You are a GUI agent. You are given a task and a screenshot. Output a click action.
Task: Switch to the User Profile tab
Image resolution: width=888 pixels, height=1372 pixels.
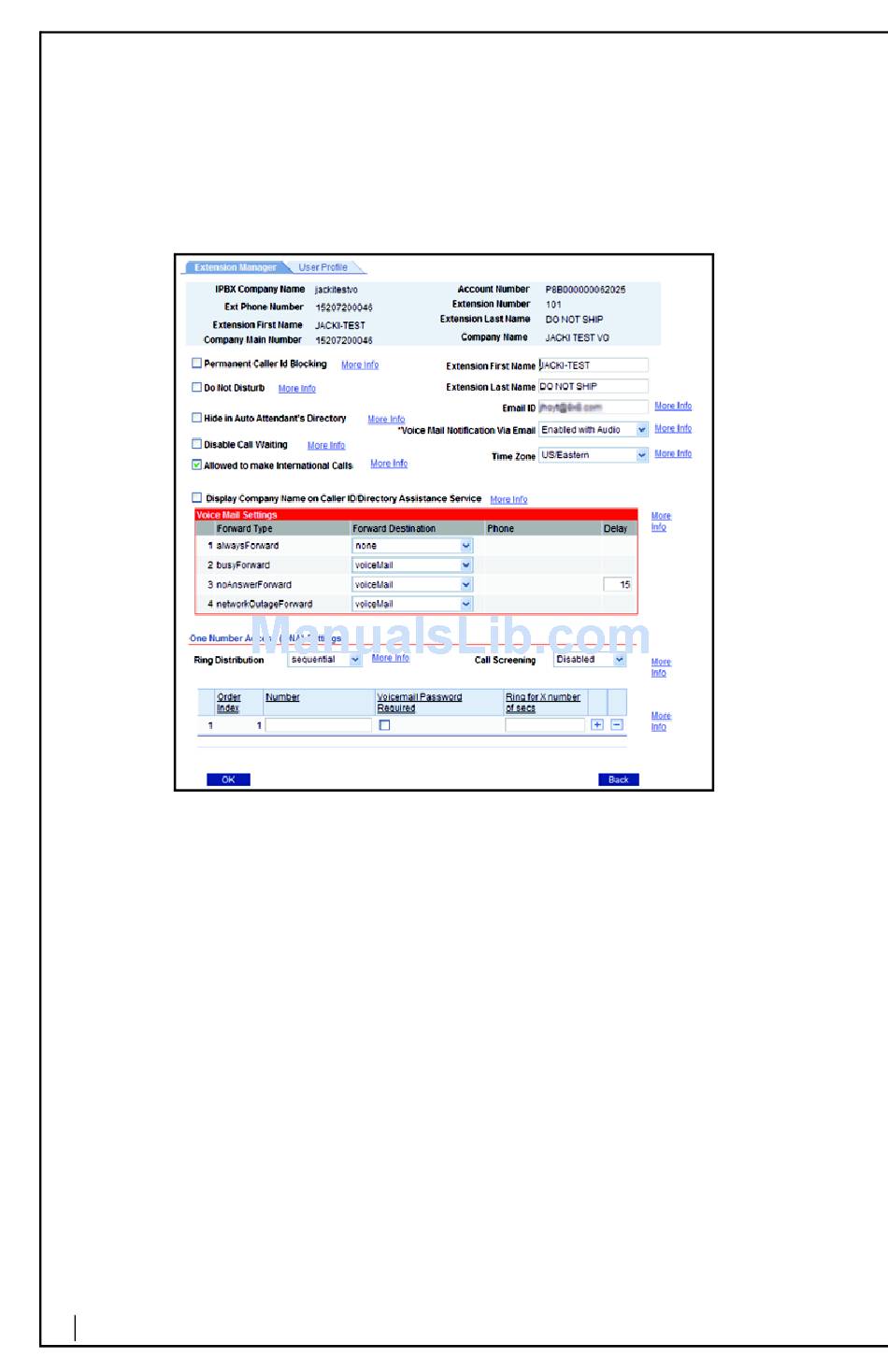click(x=322, y=267)
